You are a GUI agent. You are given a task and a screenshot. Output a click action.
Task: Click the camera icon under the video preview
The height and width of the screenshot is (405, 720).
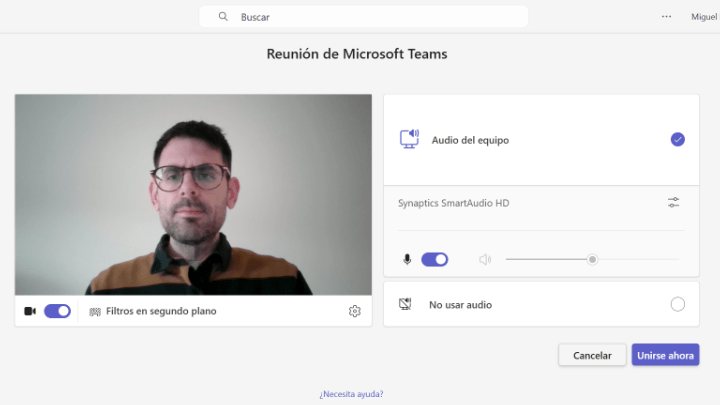30,311
